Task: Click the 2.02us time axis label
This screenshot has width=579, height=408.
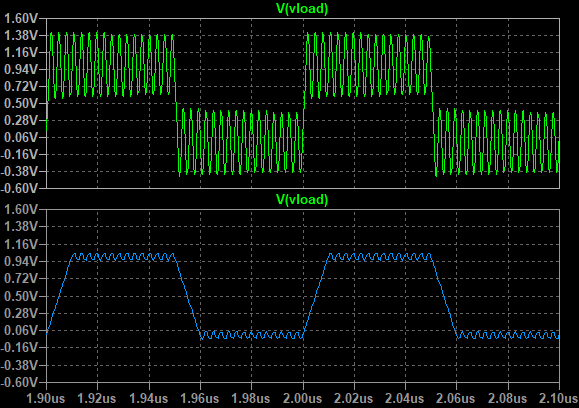Action: tap(354, 398)
